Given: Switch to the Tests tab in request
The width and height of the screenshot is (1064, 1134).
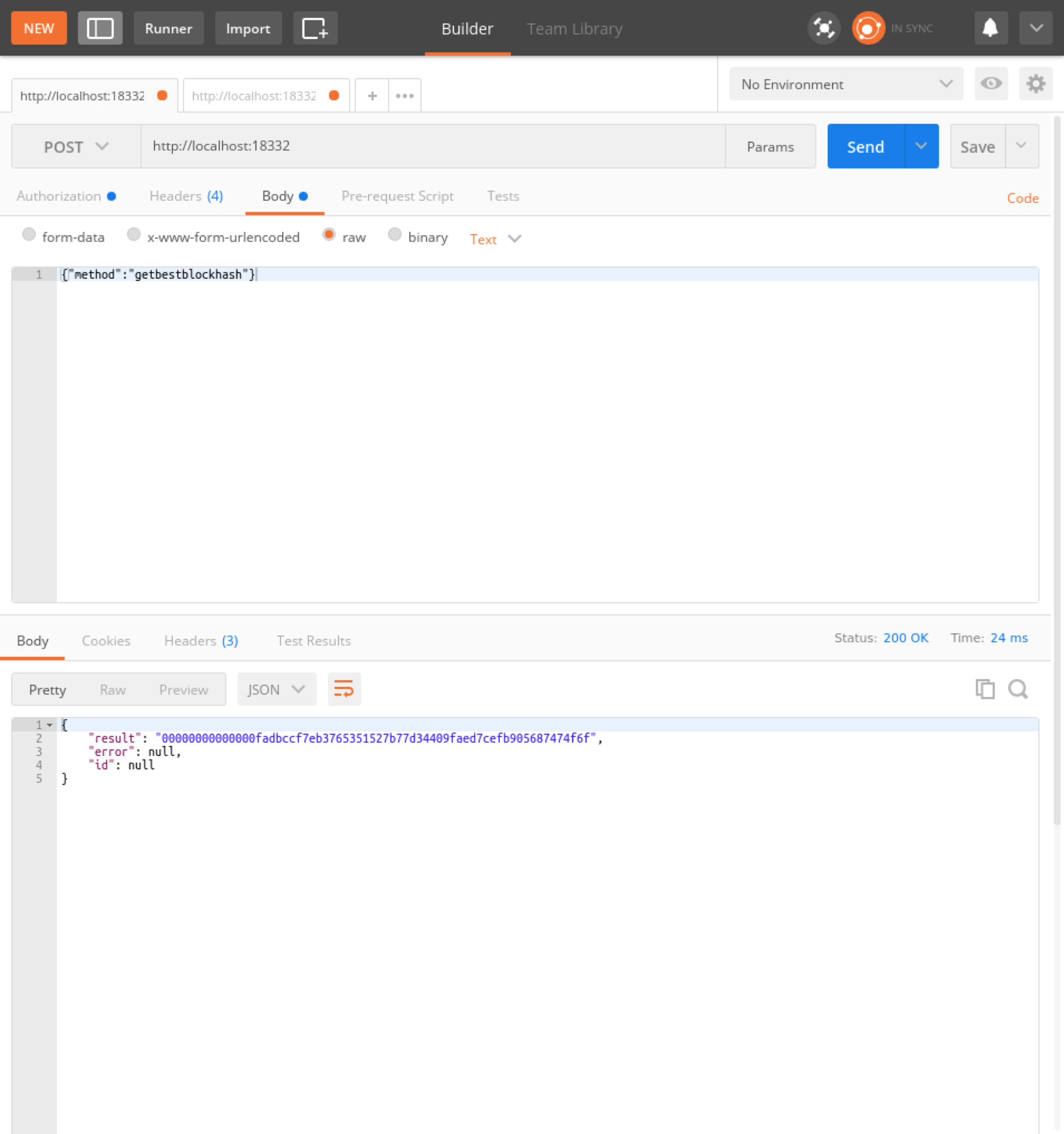Looking at the screenshot, I should pyautogui.click(x=502, y=196).
